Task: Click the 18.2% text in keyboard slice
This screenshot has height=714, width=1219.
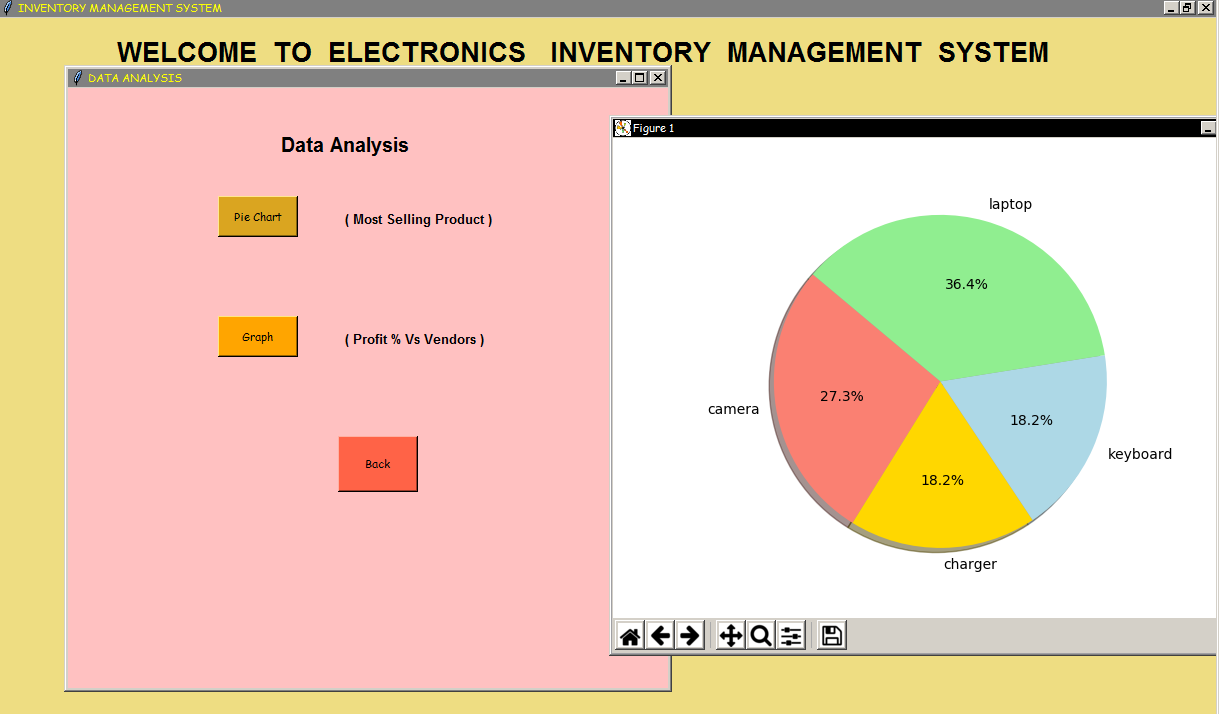Action: [x=1031, y=420]
